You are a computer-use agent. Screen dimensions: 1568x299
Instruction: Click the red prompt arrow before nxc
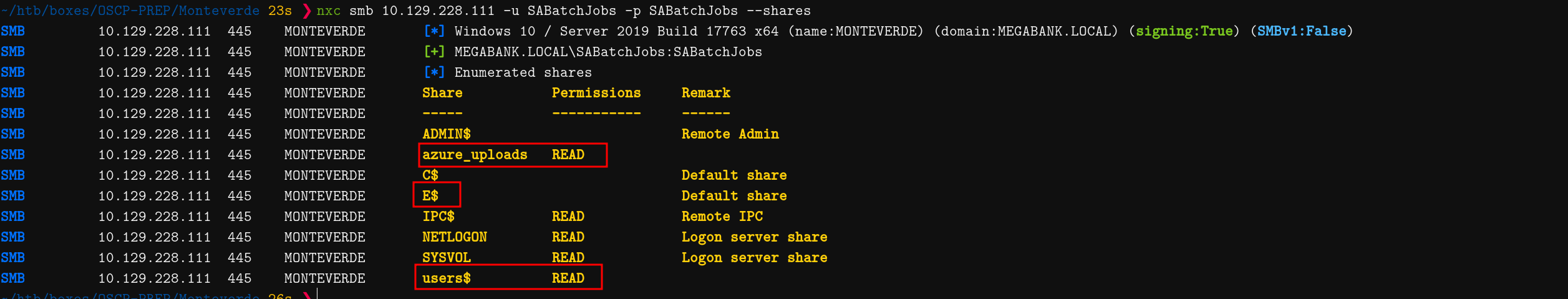click(306, 11)
